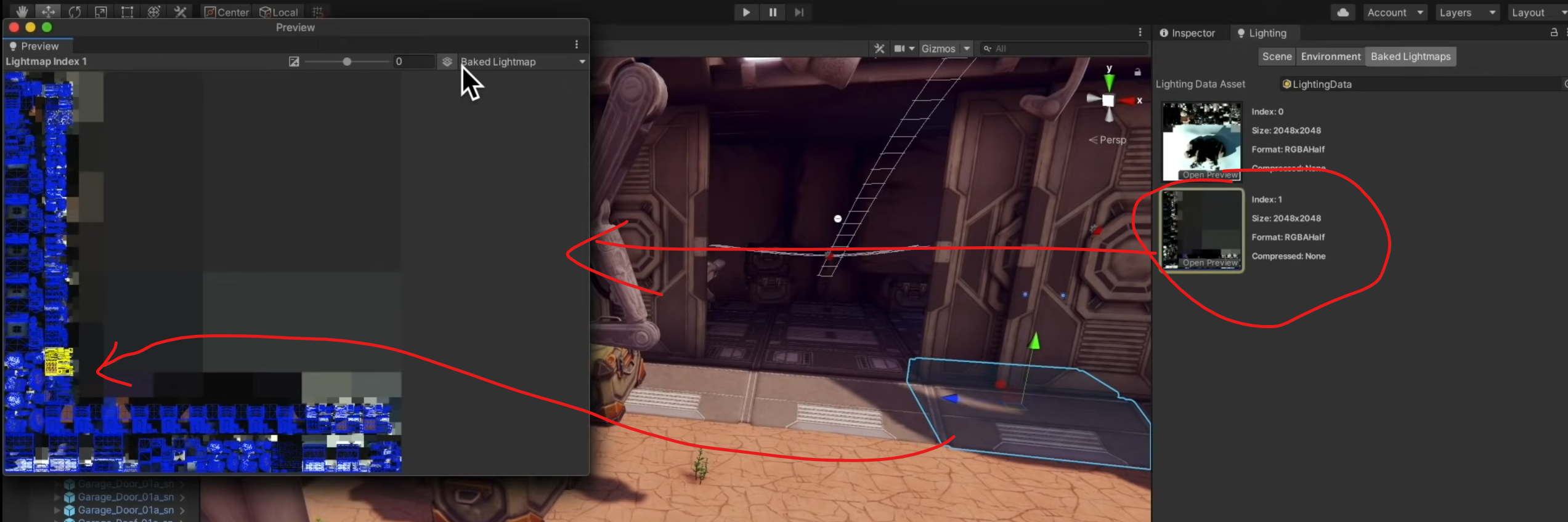The width and height of the screenshot is (1568, 522).
Task: Click the Index 1 lightmap thumbnail
Action: pyautogui.click(x=1201, y=230)
